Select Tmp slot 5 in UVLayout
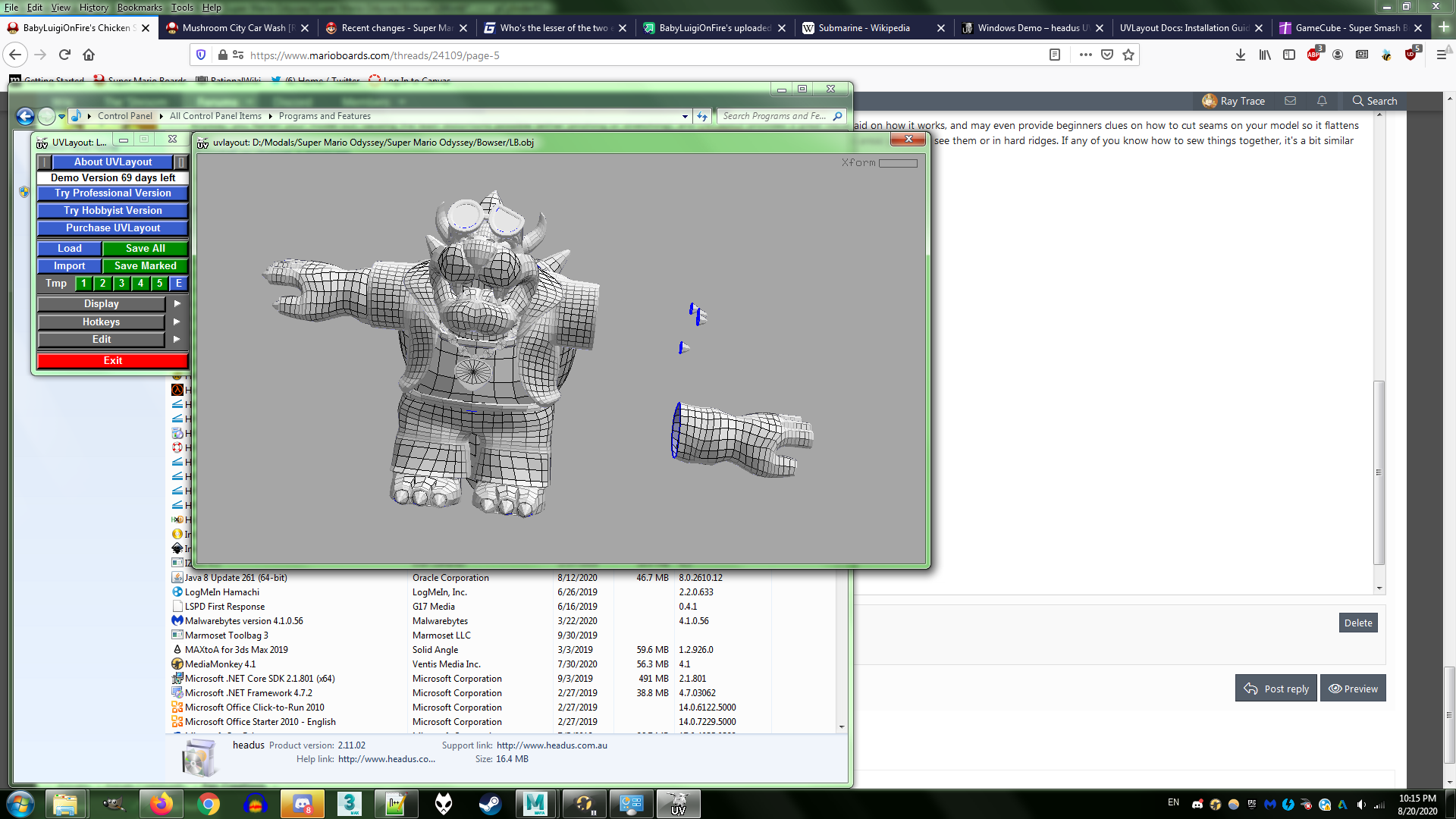The height and width of the screenshot is (819, 1456). (159, 284)
